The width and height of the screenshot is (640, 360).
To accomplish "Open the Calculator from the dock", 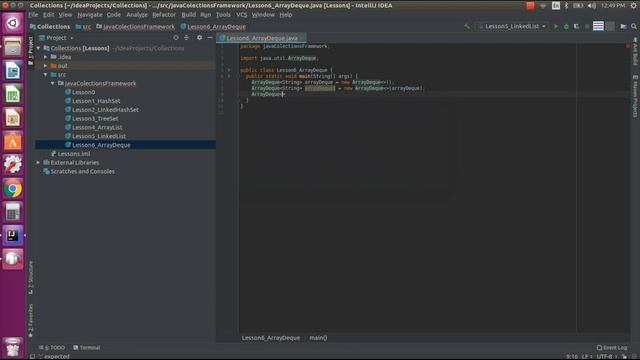I will [x=13, y=212].
